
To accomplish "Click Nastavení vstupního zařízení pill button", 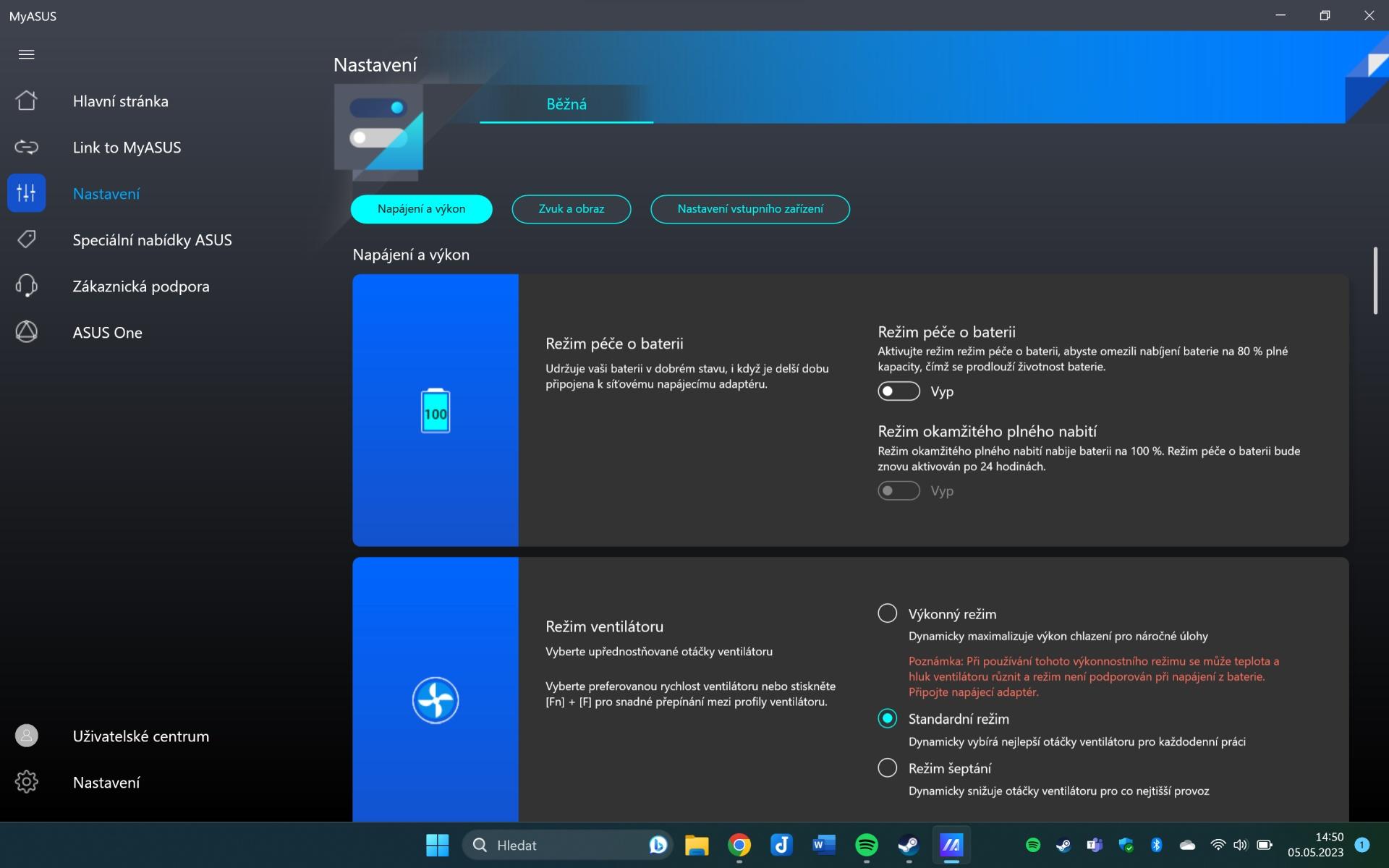I will pyautogui.click(x=749, y=209).
